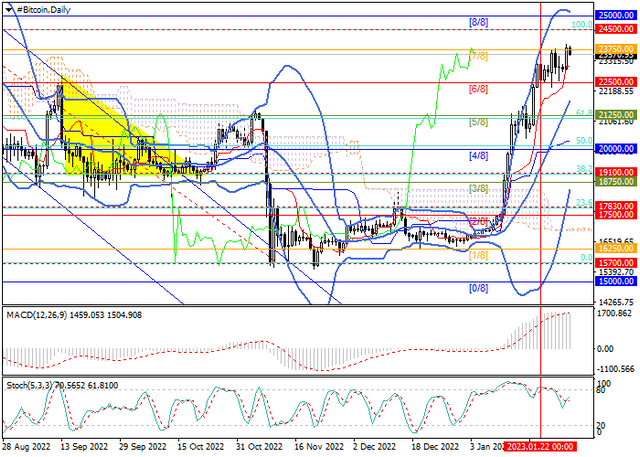Select the 17500.00 red price label
Screen dimensions: 640x457
coord(616,215)
